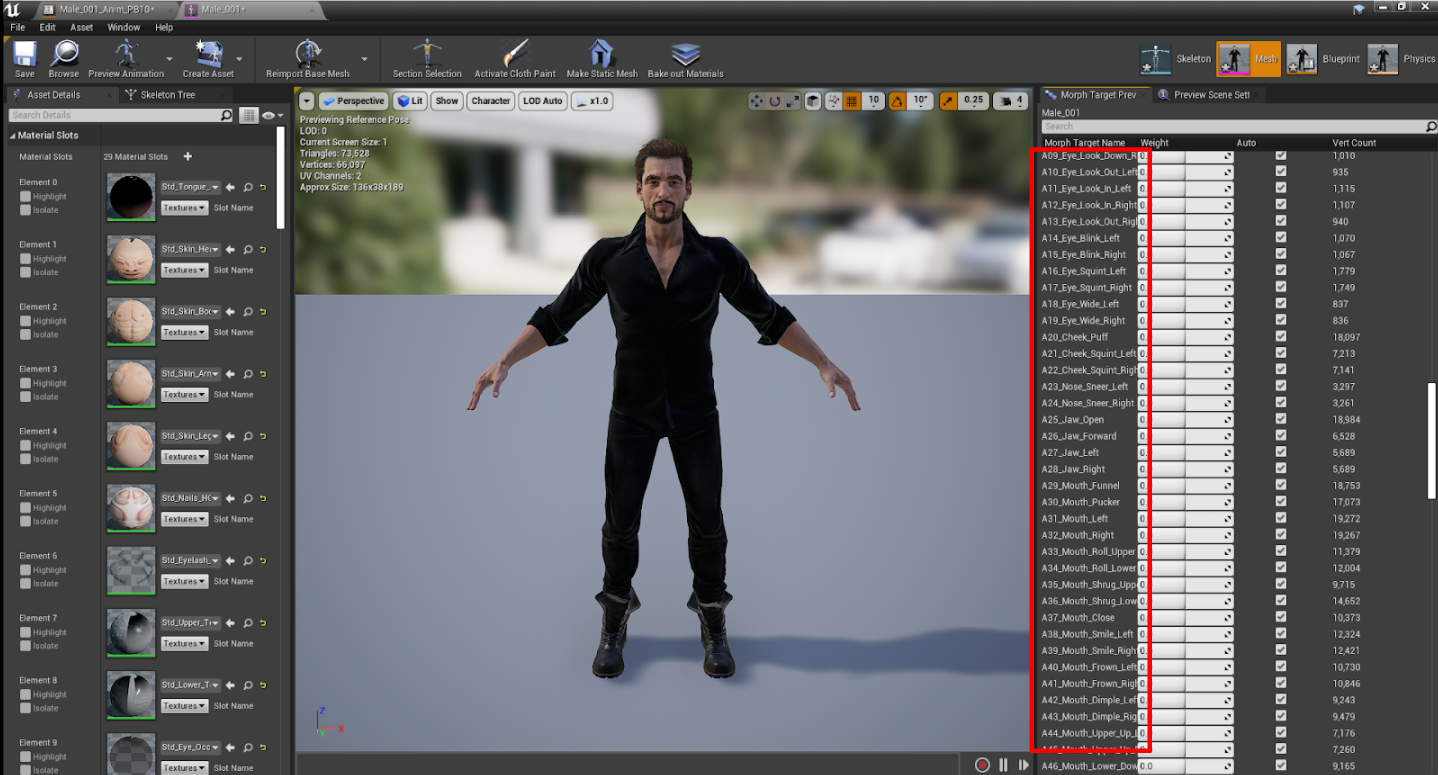Open the details view options eye dropdown

271,115
